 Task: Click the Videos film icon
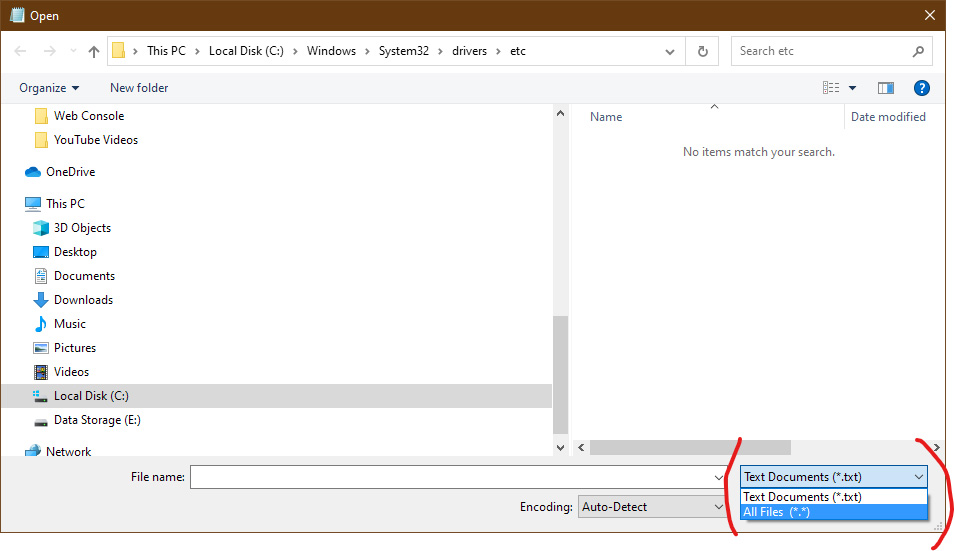click(41, 372)
